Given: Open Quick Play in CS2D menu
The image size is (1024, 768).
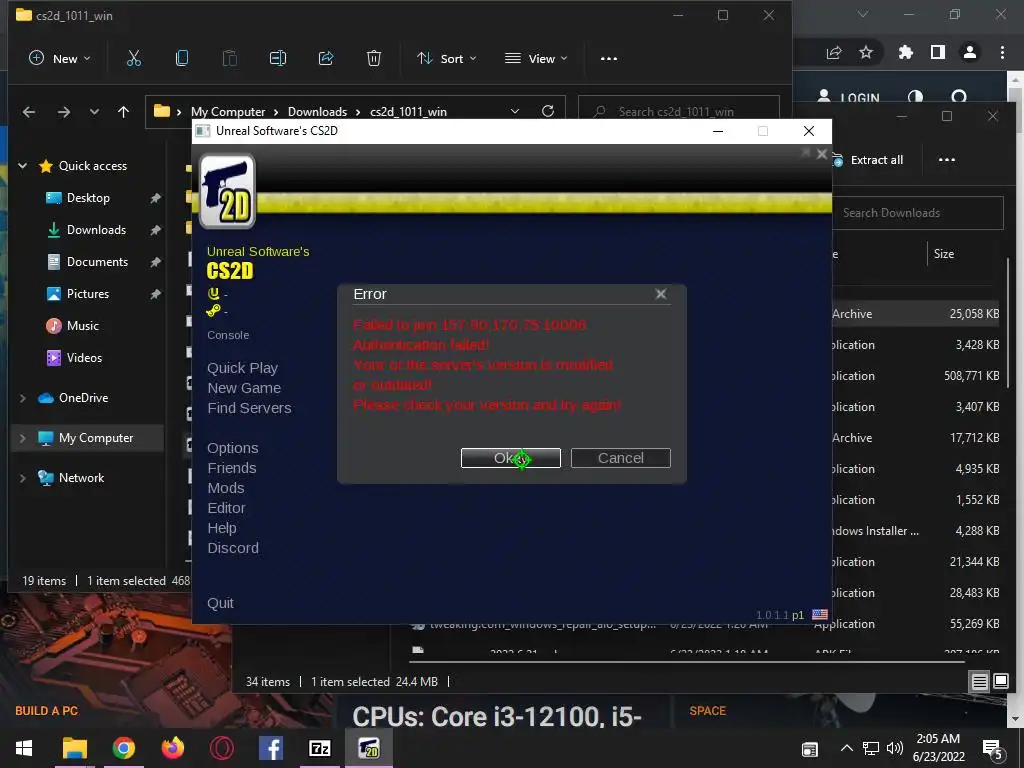Looking at the screenshot, I should tap(242, 368).
